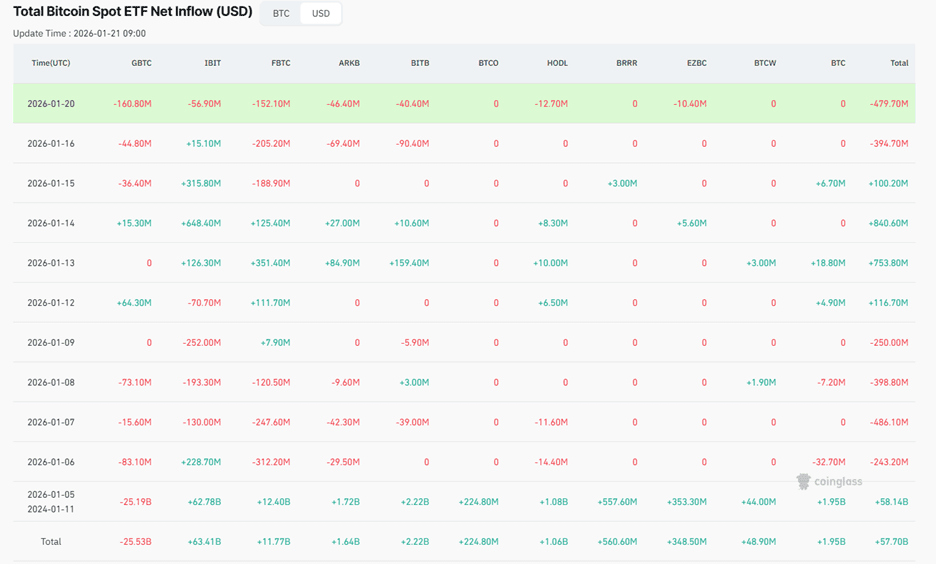
Task: Select the 2026-01-05 to 2024-01-11 range row
Action: [51, 502]
